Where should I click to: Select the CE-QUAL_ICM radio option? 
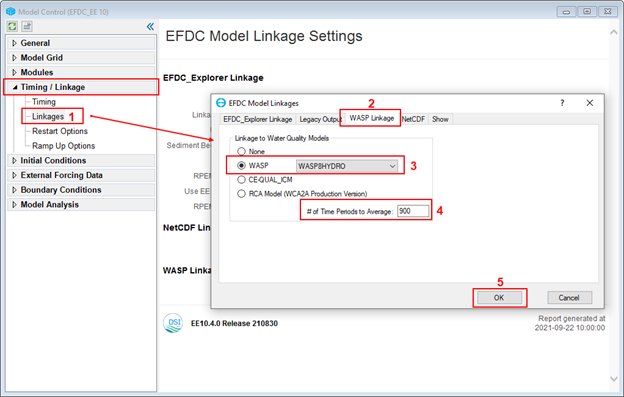241,180
